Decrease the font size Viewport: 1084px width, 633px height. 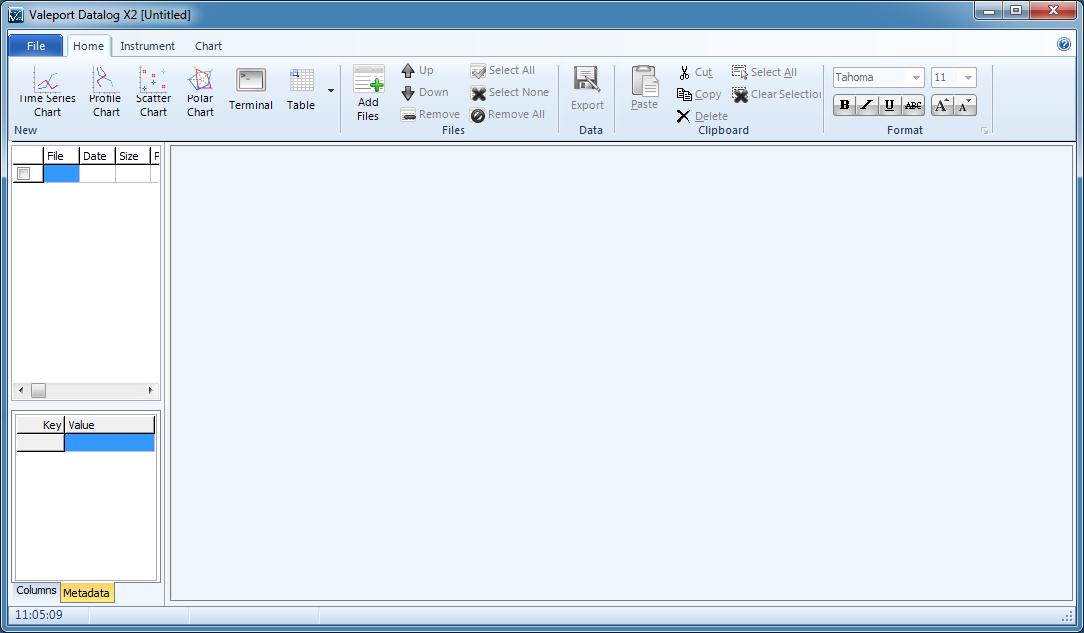(x=965, y=105)
